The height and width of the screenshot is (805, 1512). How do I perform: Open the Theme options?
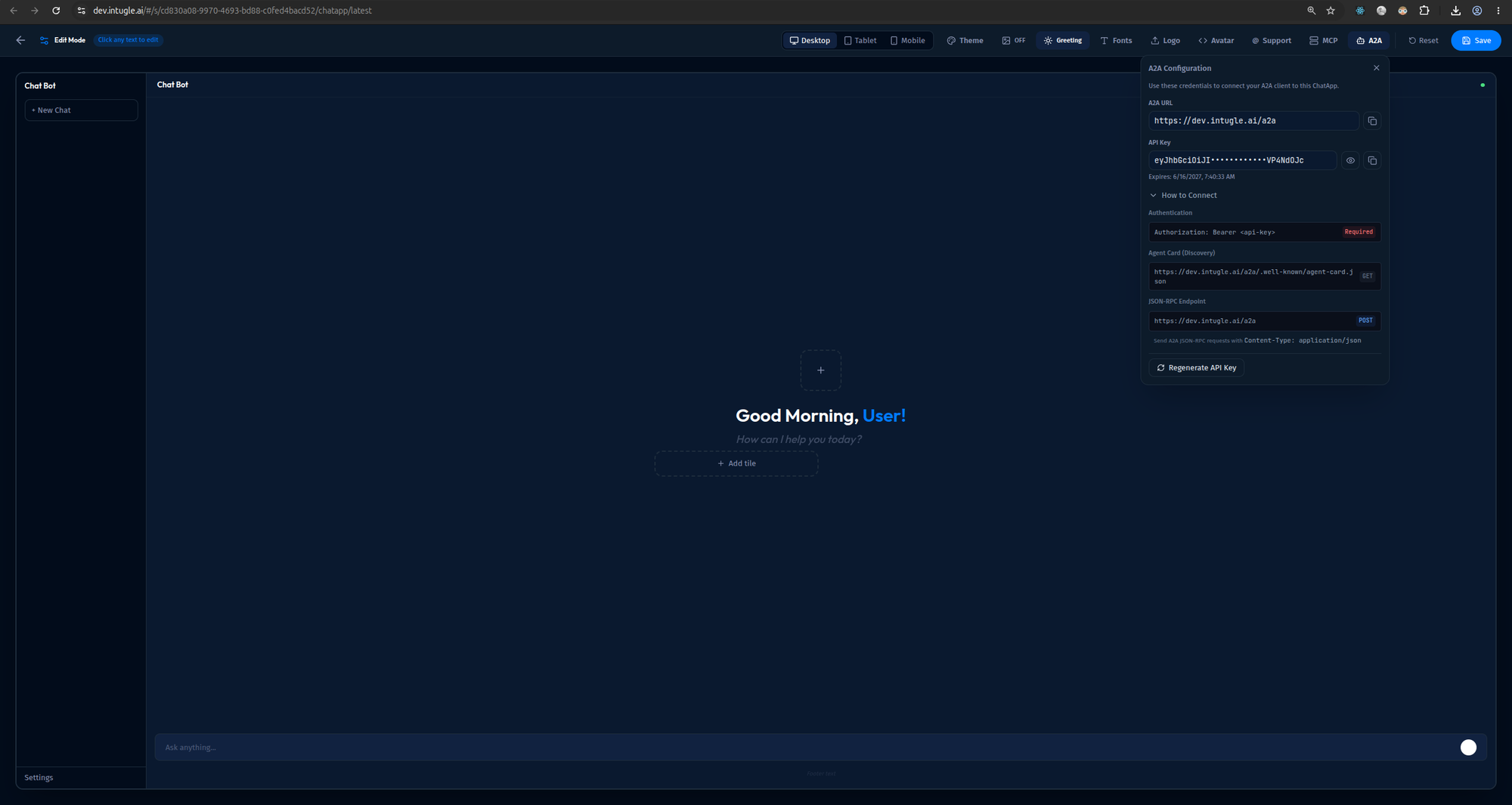click(x=965, y=41)
